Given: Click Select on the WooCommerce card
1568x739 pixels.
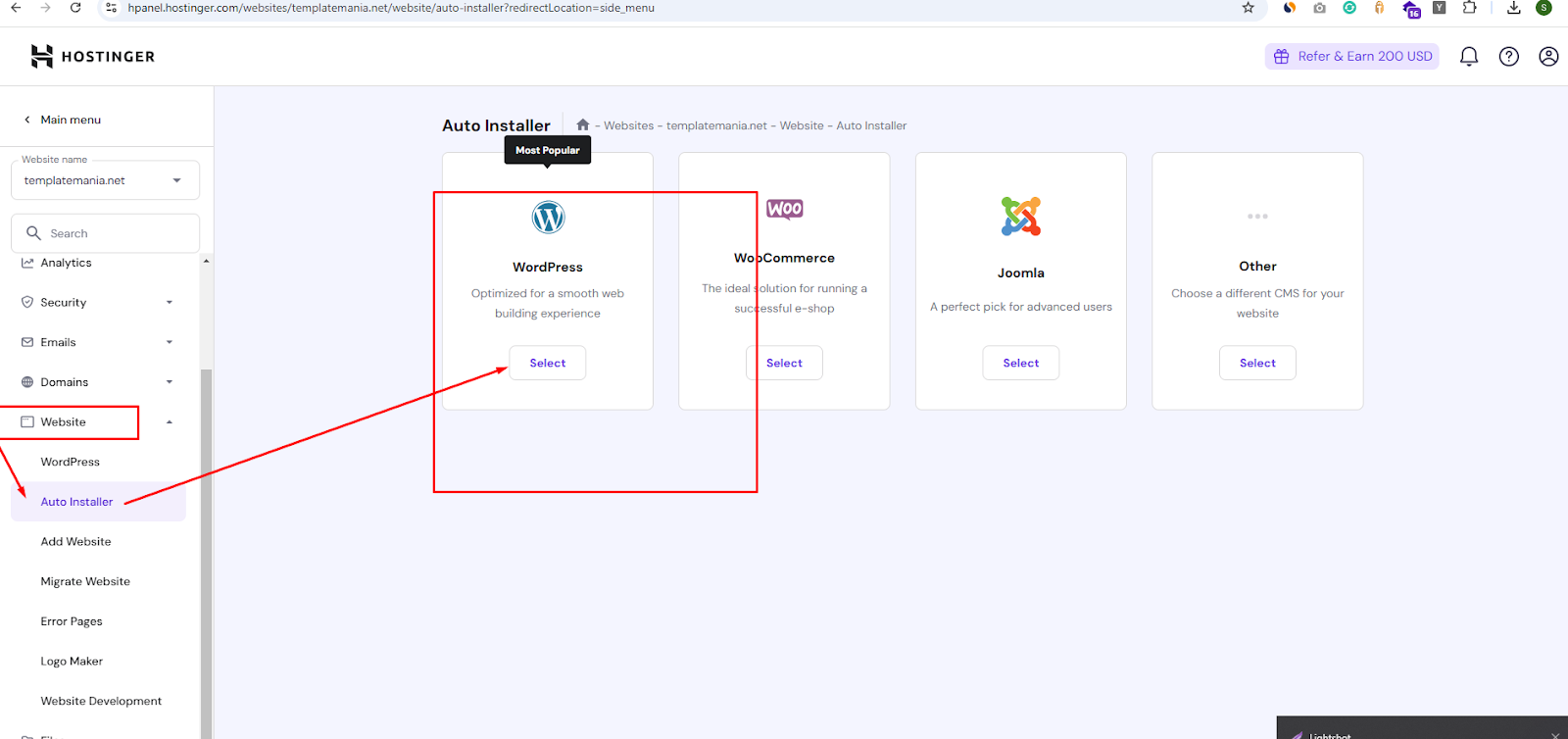Looking at the screenshot, I should tap(784, 363).
